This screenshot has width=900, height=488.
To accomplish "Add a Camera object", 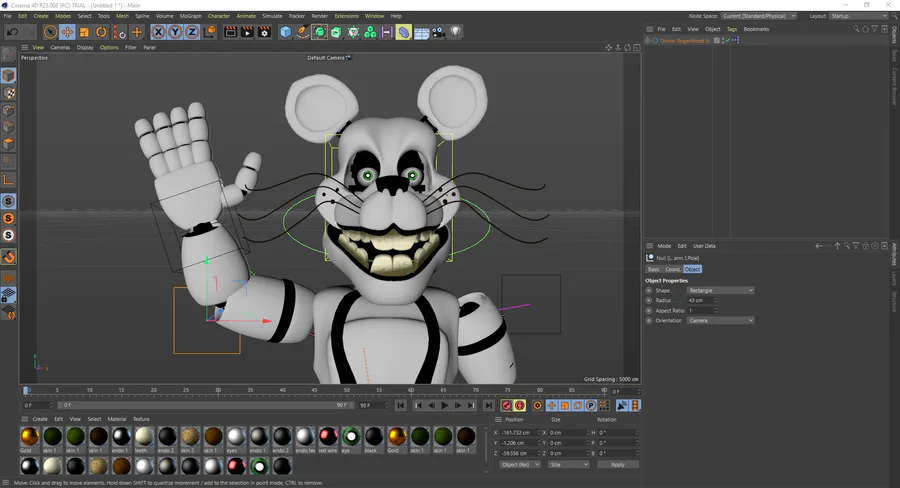I will click(439, 32).
